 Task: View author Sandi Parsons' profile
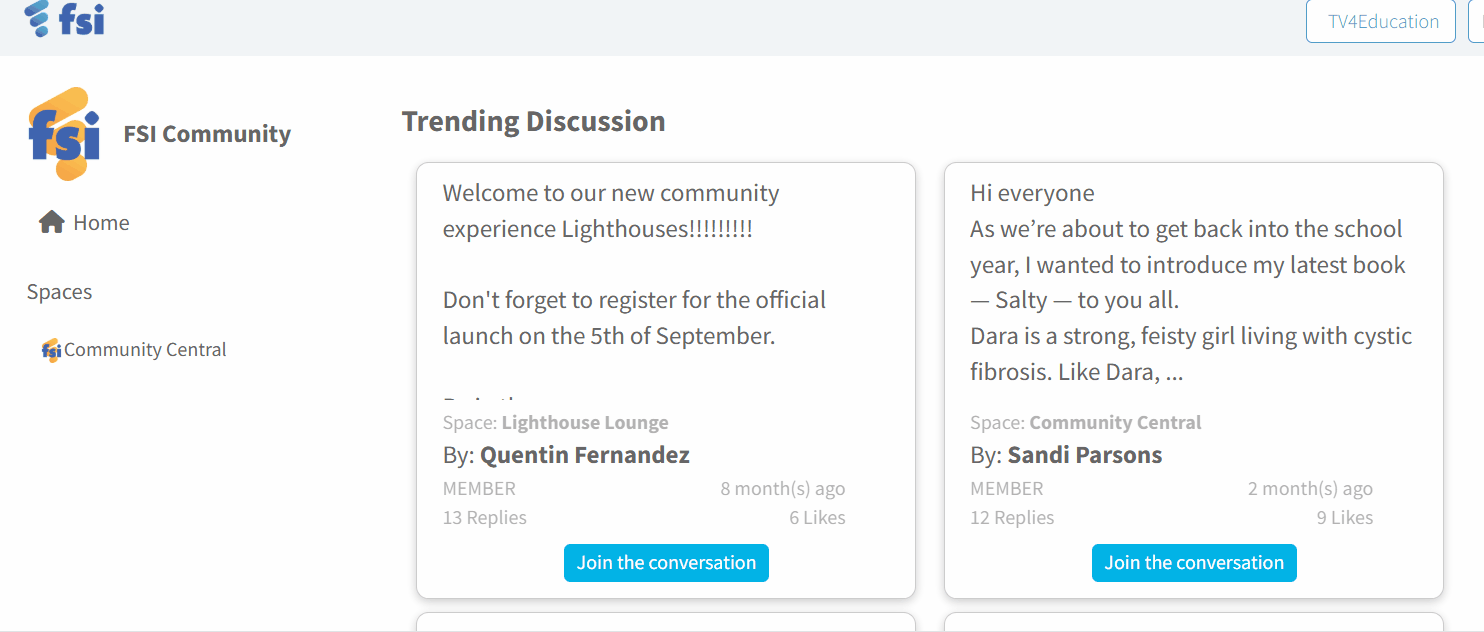coord(1085,456)
